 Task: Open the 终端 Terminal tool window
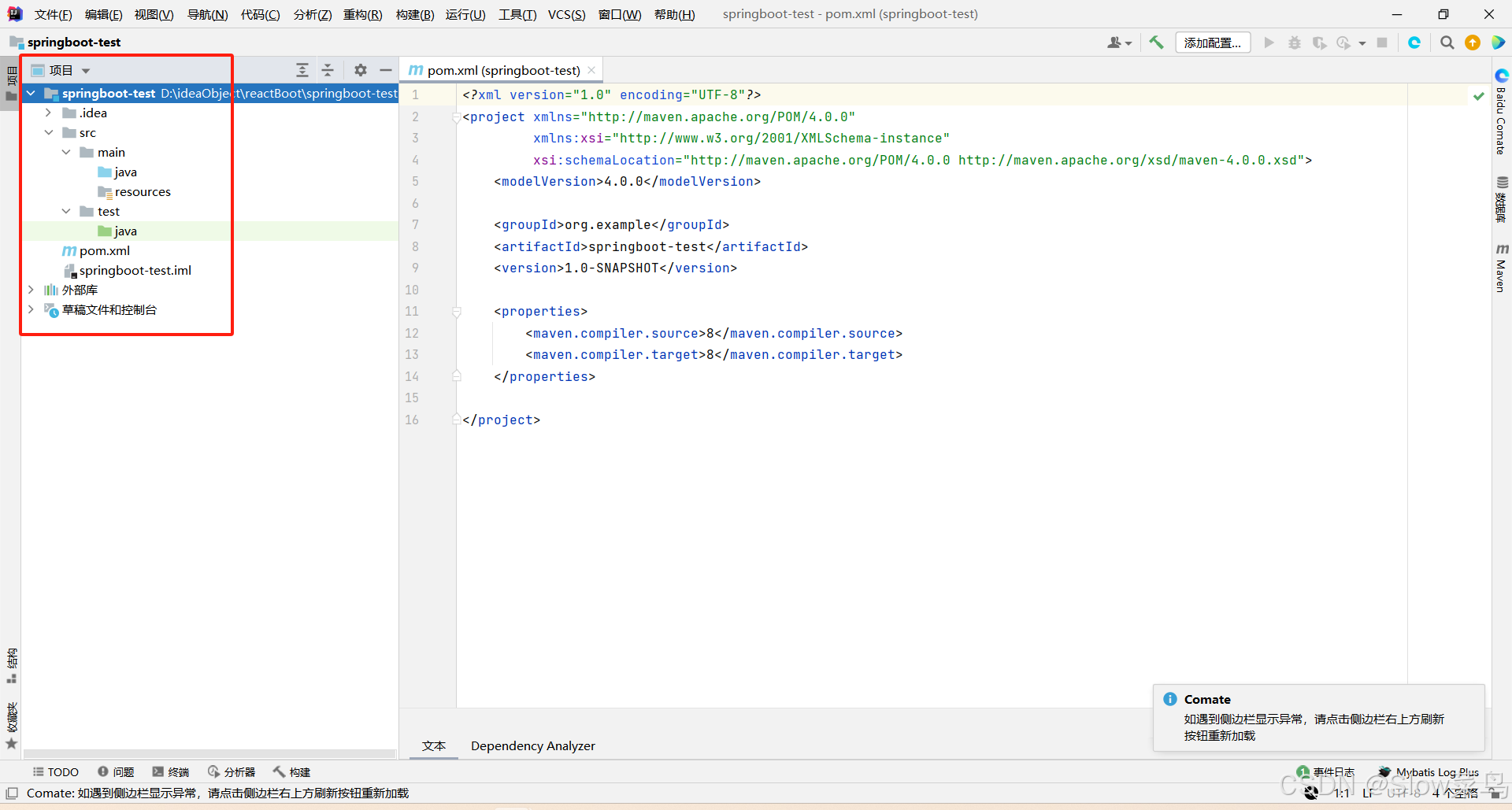pyautogui.click(x=171, y=772)
